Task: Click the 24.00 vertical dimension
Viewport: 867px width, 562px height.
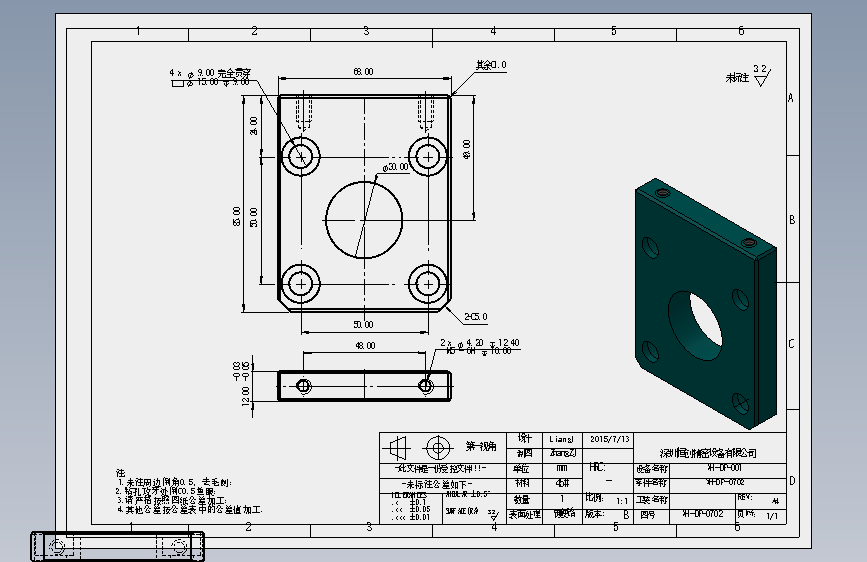Action: coord(253,126)
